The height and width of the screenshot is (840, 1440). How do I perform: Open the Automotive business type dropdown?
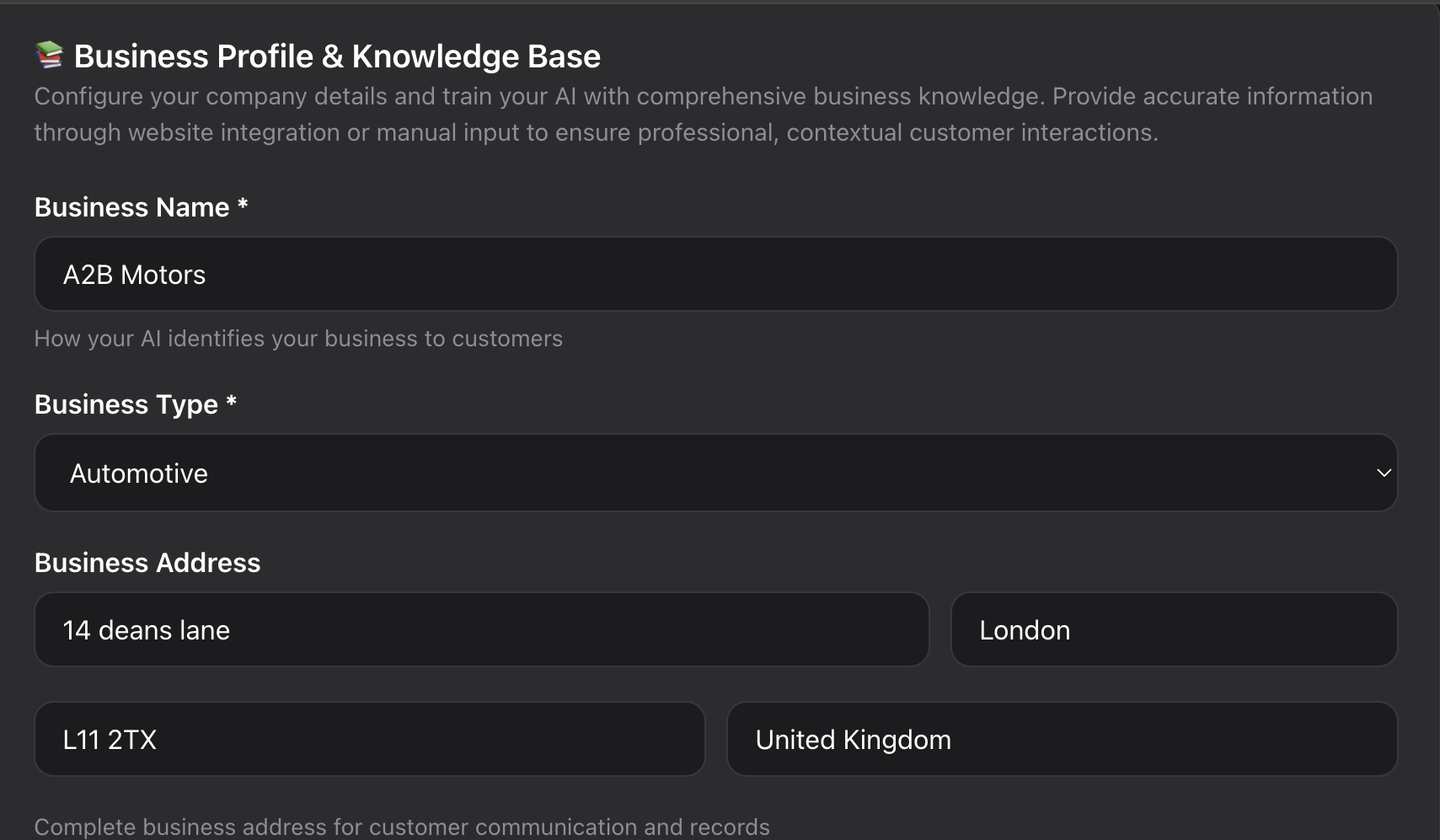click(x=716, y=473)
